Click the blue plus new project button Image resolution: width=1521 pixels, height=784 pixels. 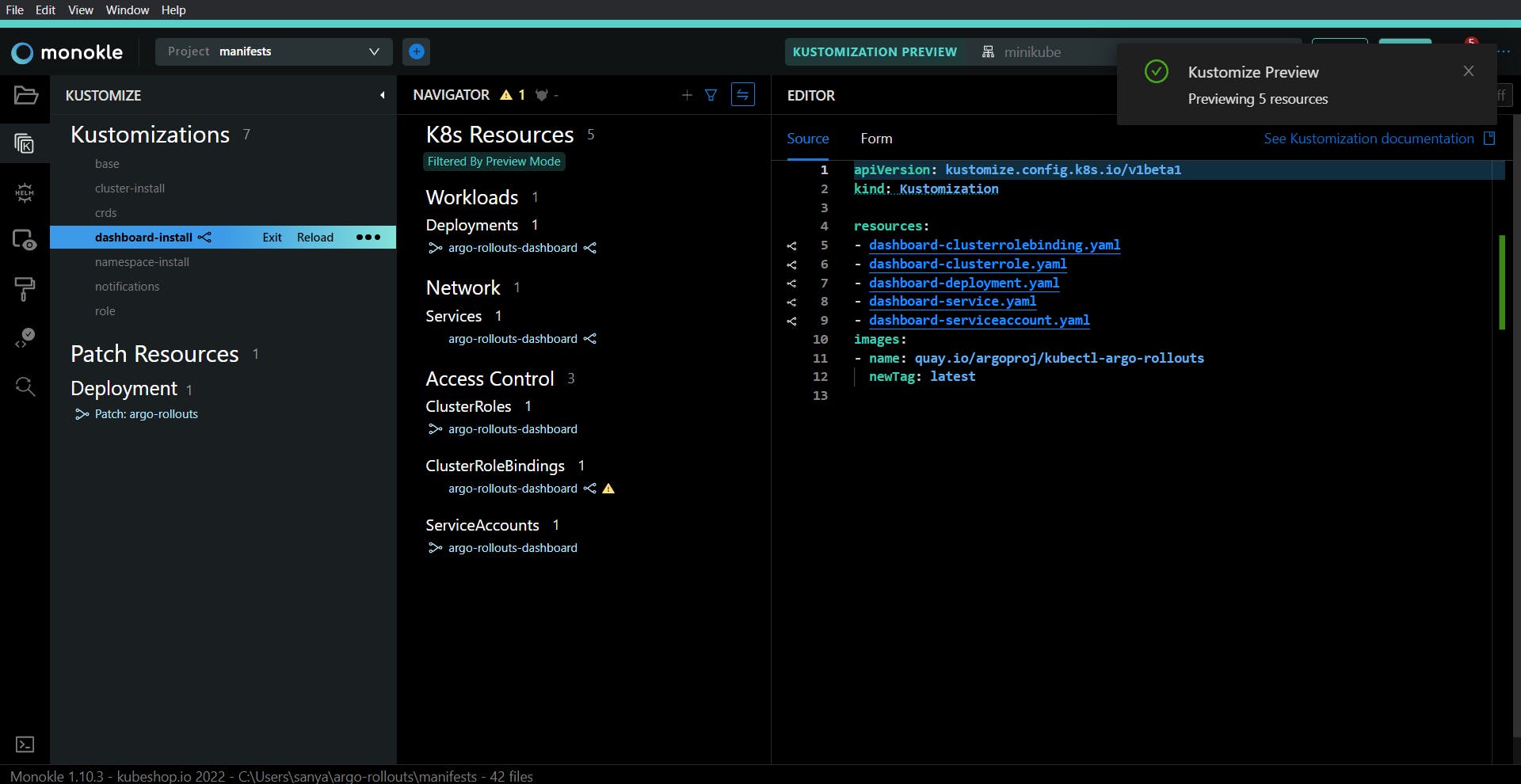(417, 51)
